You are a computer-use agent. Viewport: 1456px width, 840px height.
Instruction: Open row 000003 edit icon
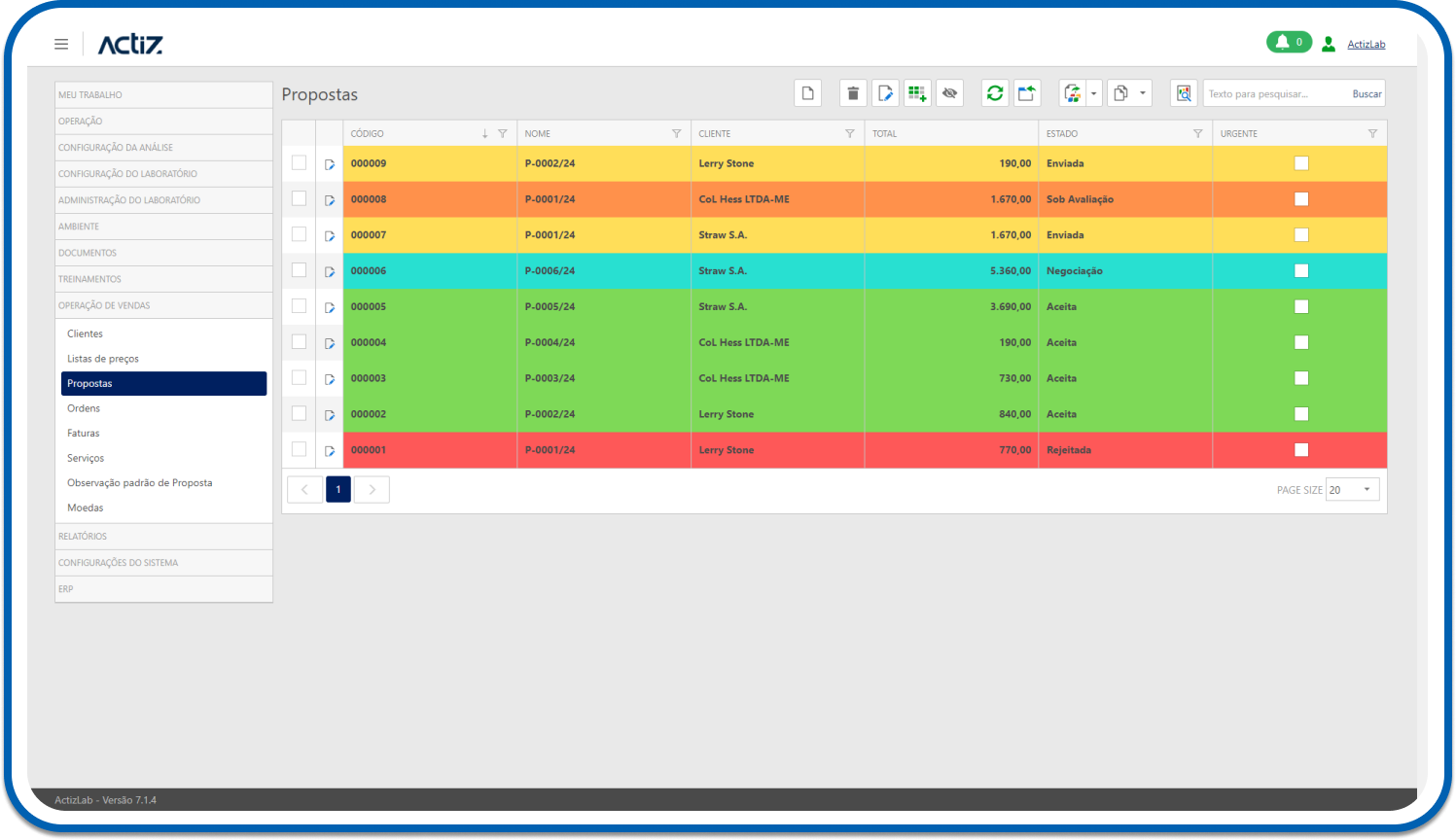[330, 379]
